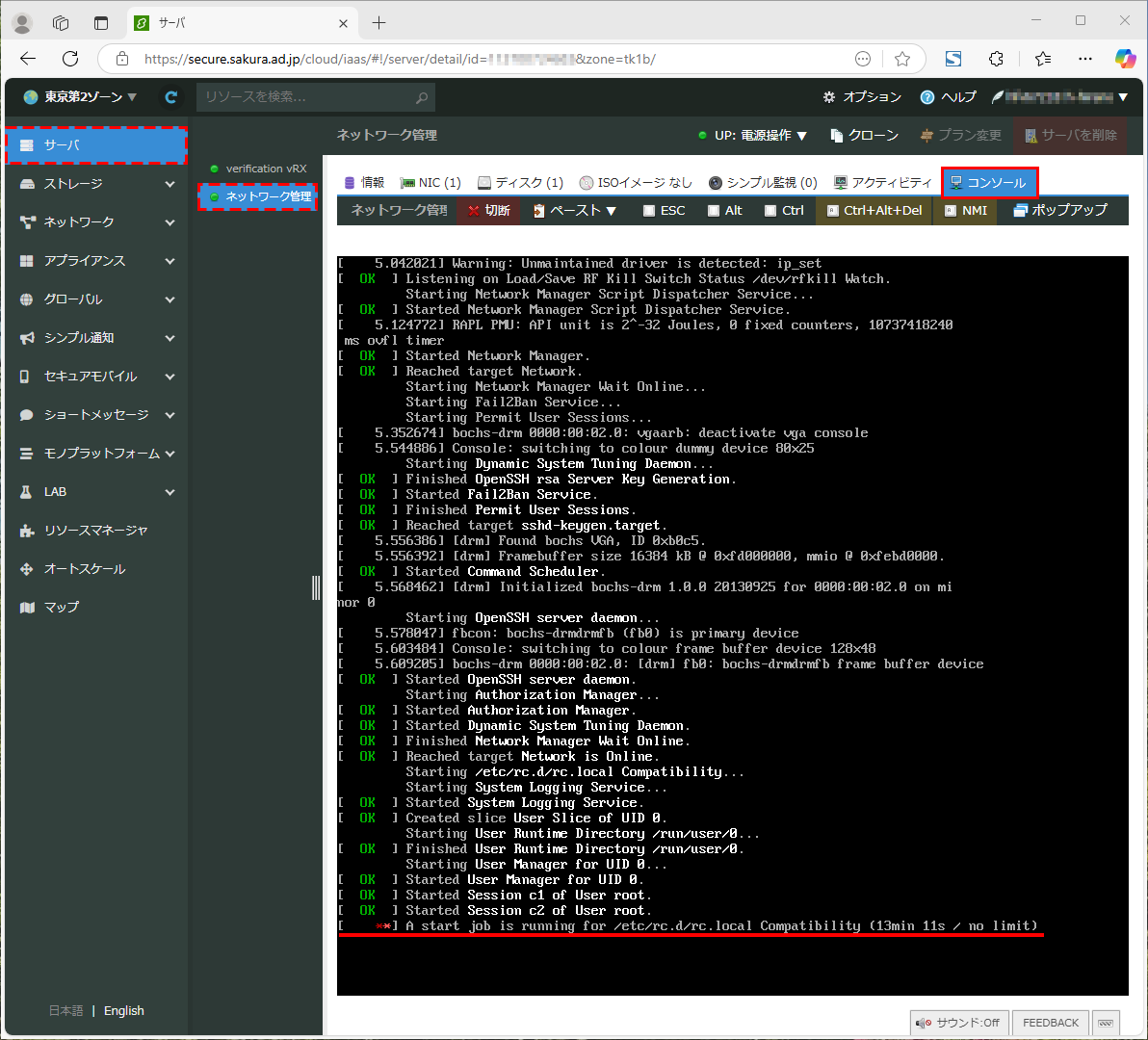View site information lock icon
1148x1040 pixels.
coord(122,59)
